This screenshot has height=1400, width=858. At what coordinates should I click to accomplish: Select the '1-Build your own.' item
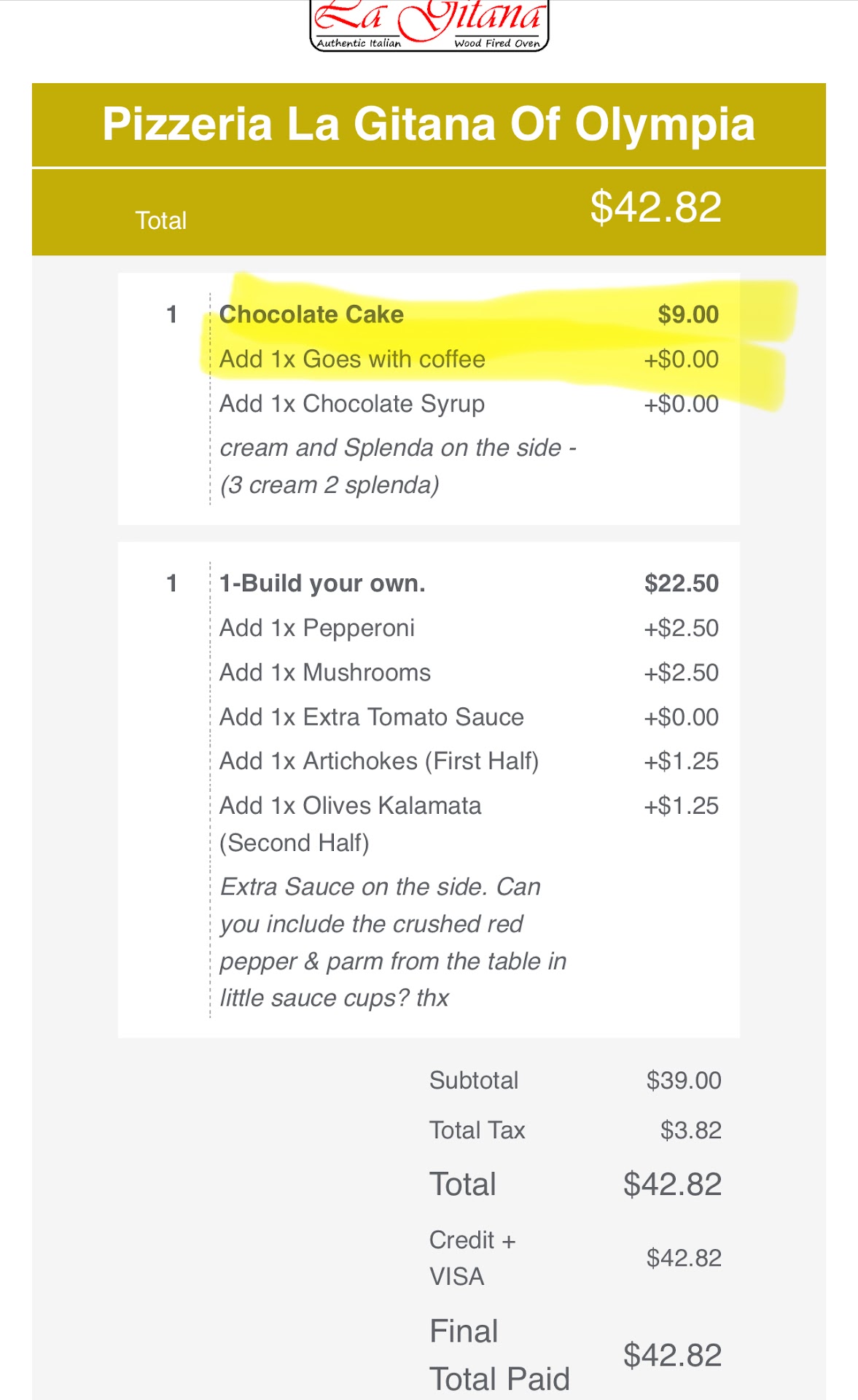click(x=322, y=583)
